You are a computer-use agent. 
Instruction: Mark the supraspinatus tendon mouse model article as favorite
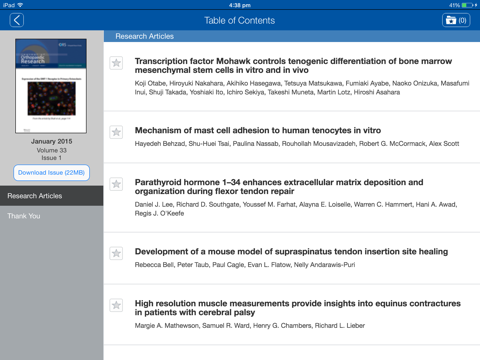coord(116,253)
